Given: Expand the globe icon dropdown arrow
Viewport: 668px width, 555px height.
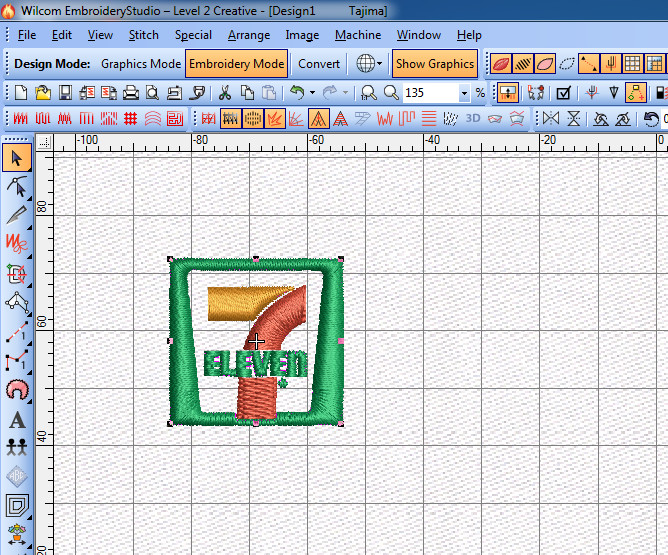Looking at the screenshot, I should (x=379, y=64).
